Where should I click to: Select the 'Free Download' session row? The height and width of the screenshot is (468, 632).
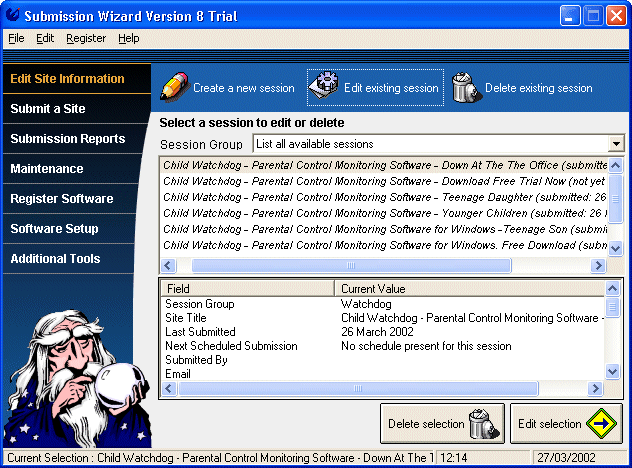(x=385, y=245)
